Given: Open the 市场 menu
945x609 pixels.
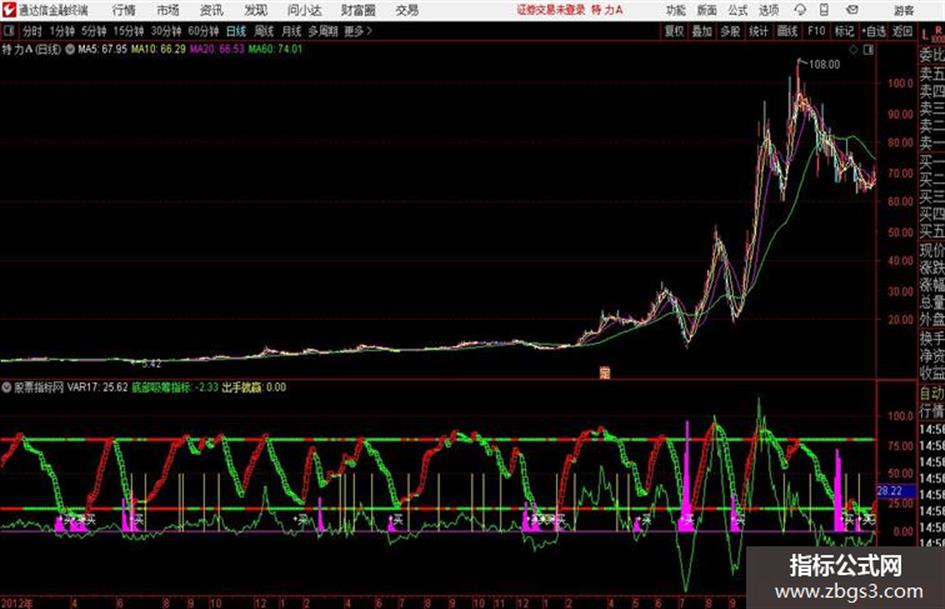Looking at the screenshot, I should (x=168, y=10).
